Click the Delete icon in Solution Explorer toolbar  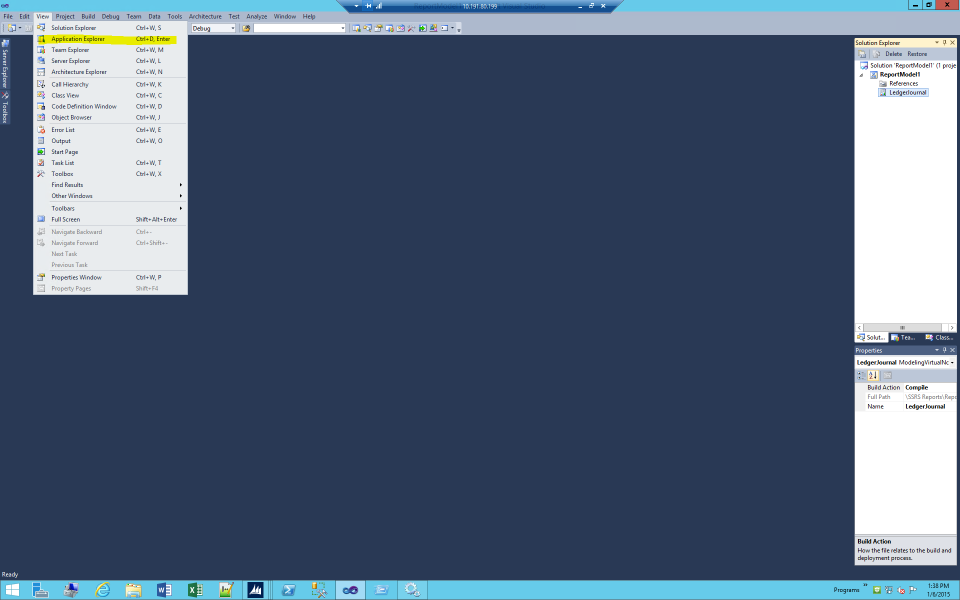pos(893,54)
